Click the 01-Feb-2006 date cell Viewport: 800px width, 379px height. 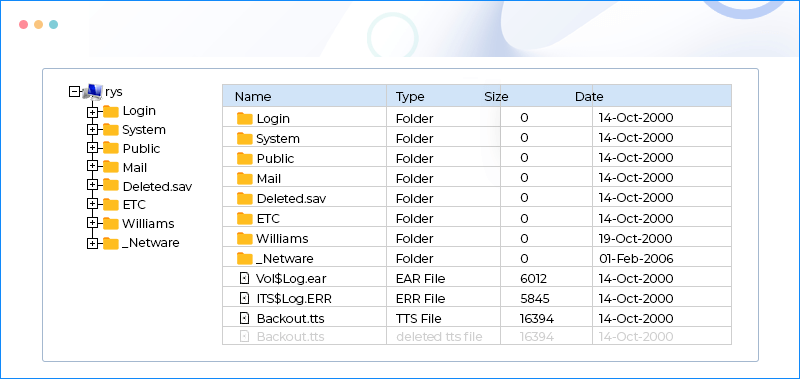(x=636, y=259)
